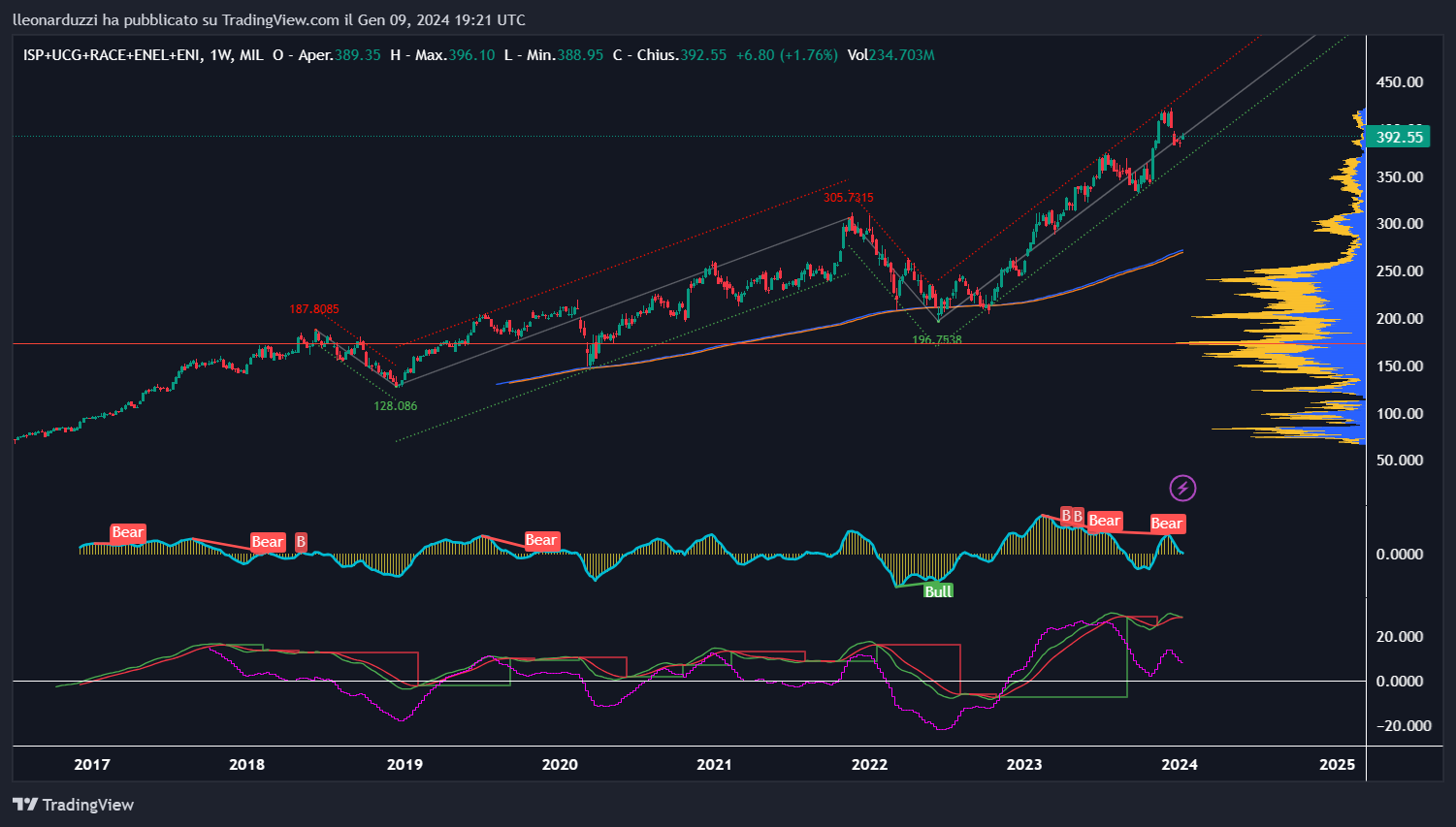The width and height of the screenshot is (1456, 827).
Task: Click the 20.000 indicator axis label
Action: point(1400,637)
